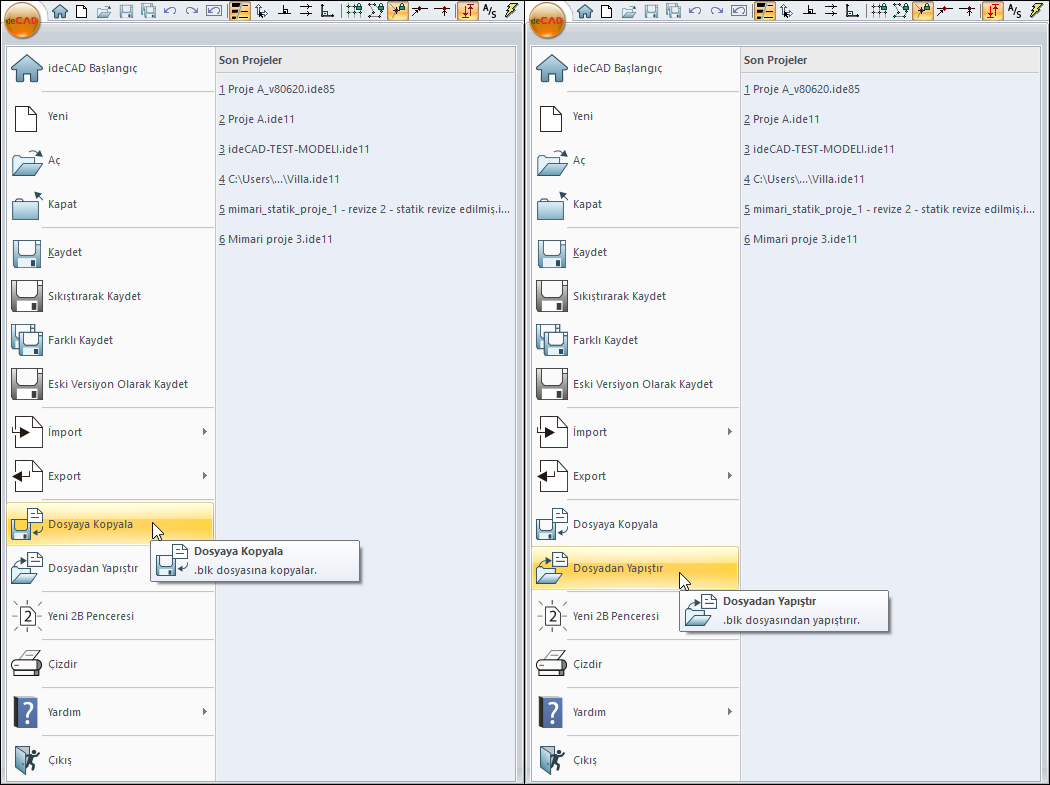Toggle highlighted red arrows button in left toolbar
1050x785 pixels.
click(x=467, y=11)
